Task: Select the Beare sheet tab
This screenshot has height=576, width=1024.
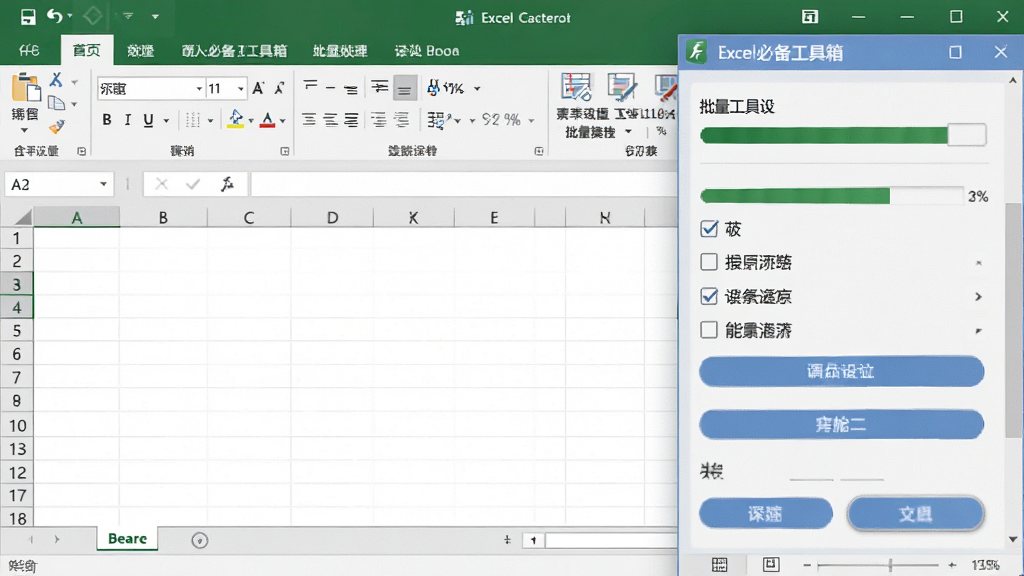Action: coord(127,539)
